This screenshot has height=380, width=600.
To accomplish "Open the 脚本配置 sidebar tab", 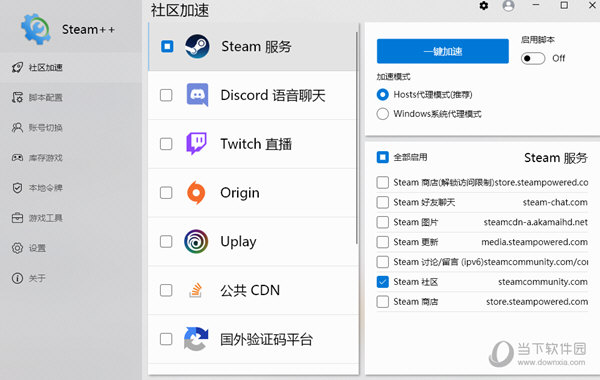I will tap(71, 98).
